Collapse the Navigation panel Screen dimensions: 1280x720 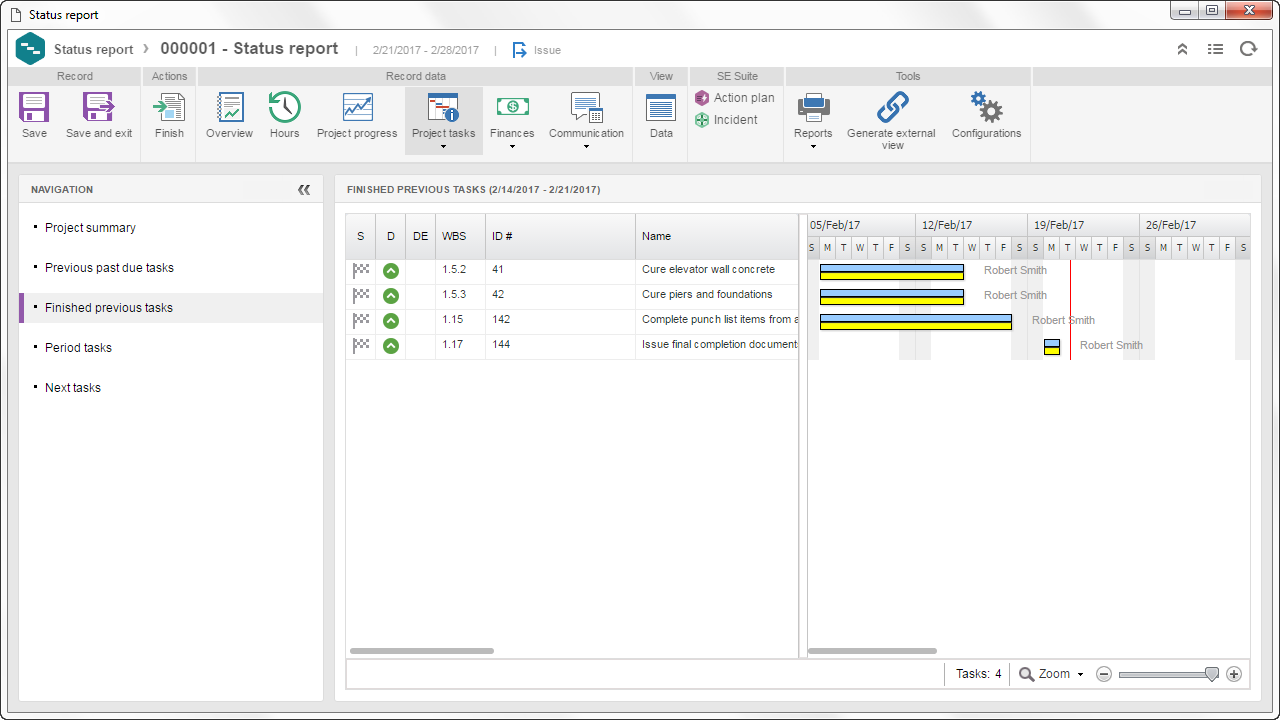[304, 190]
